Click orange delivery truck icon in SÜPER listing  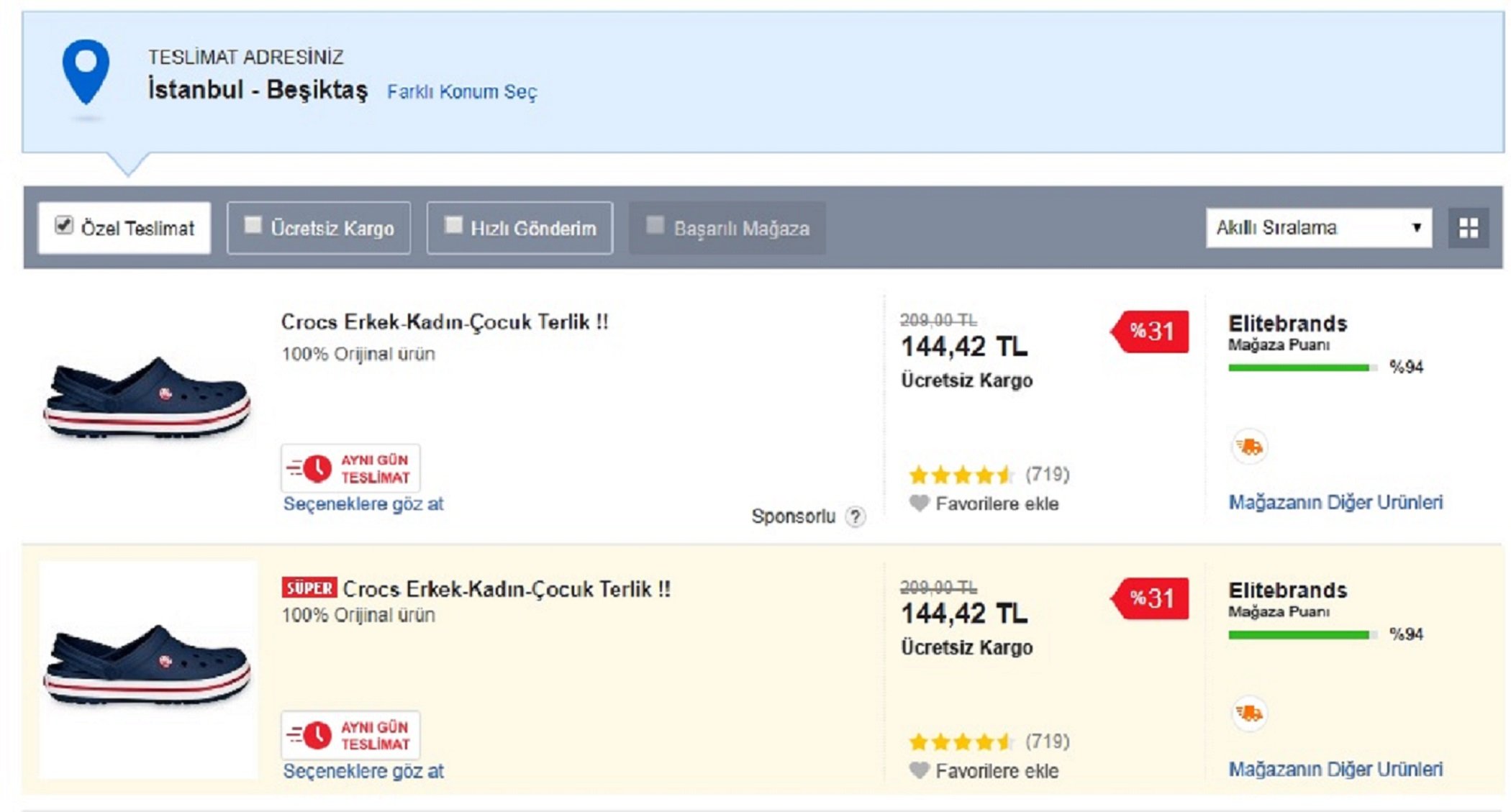(x=1250, y=713)
